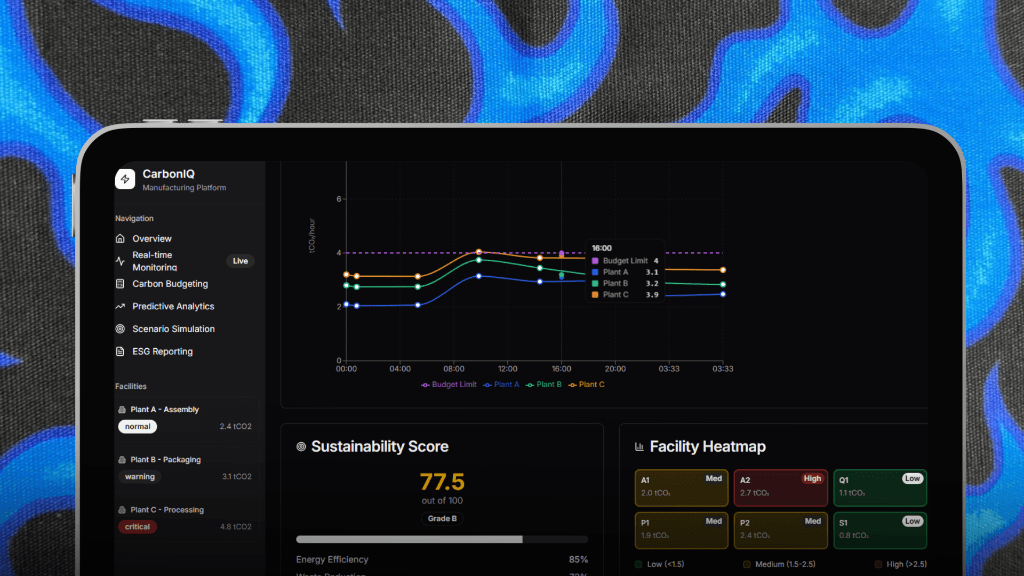Image resolution: width=1024 pixels, height=576 pixels.
Task: Click the Carbon Budgeting calculator icon
Action: click(120, 284)
